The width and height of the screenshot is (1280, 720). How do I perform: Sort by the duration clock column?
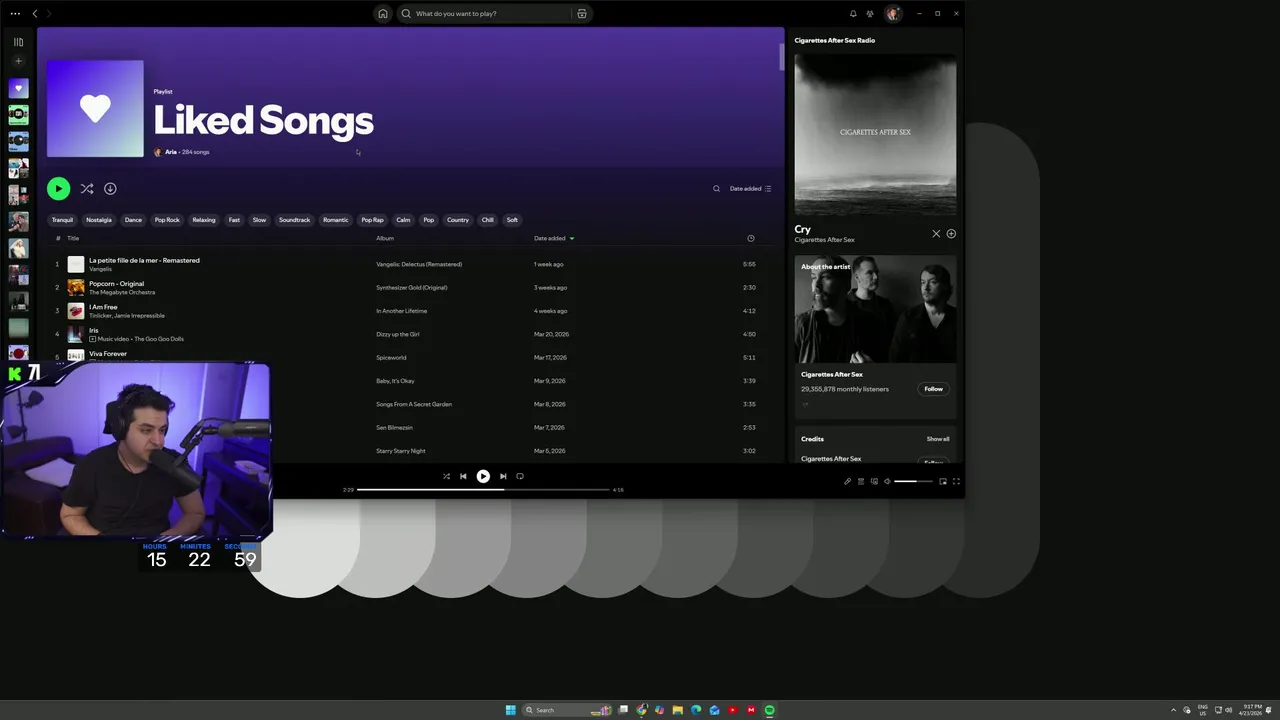tap(750, 238)
